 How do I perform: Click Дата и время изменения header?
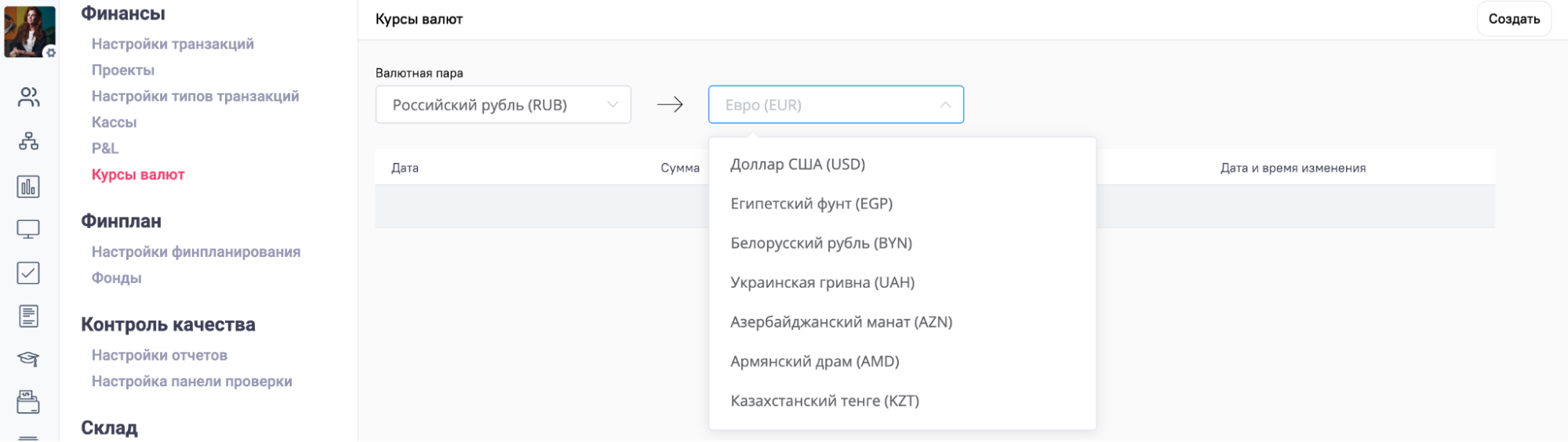pyautogui.click(x=1293, y=168)
